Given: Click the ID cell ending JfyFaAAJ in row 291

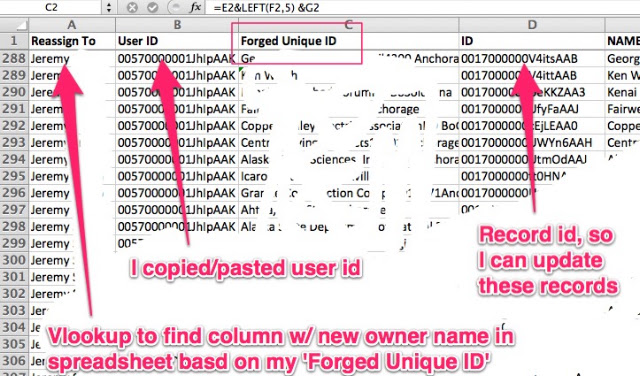Looking at the screenshot, I should [x=532, y=109].
